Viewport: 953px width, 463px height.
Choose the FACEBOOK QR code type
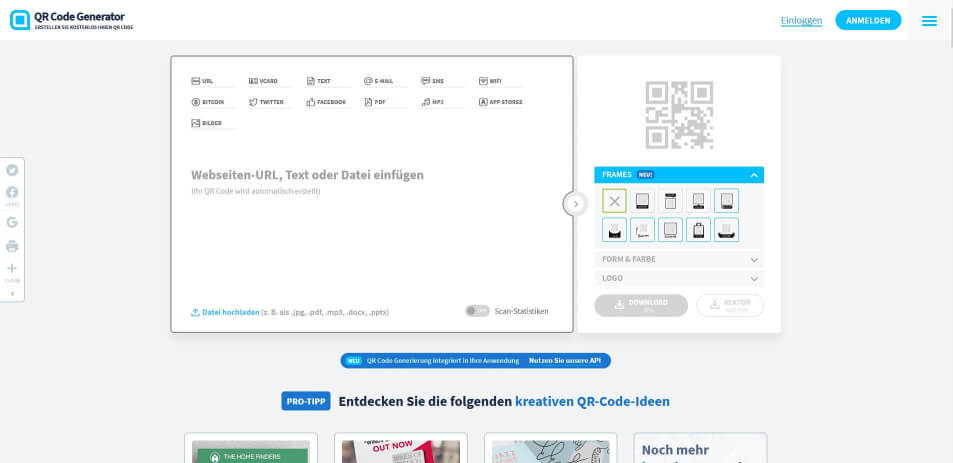326,102
